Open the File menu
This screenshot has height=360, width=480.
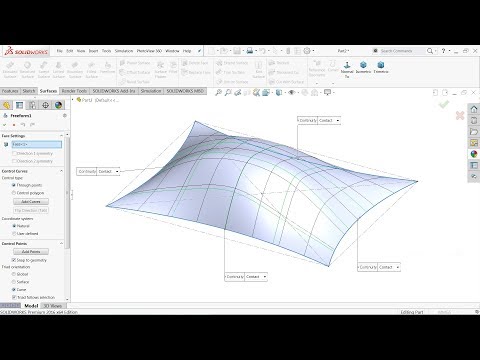(60, 51)
